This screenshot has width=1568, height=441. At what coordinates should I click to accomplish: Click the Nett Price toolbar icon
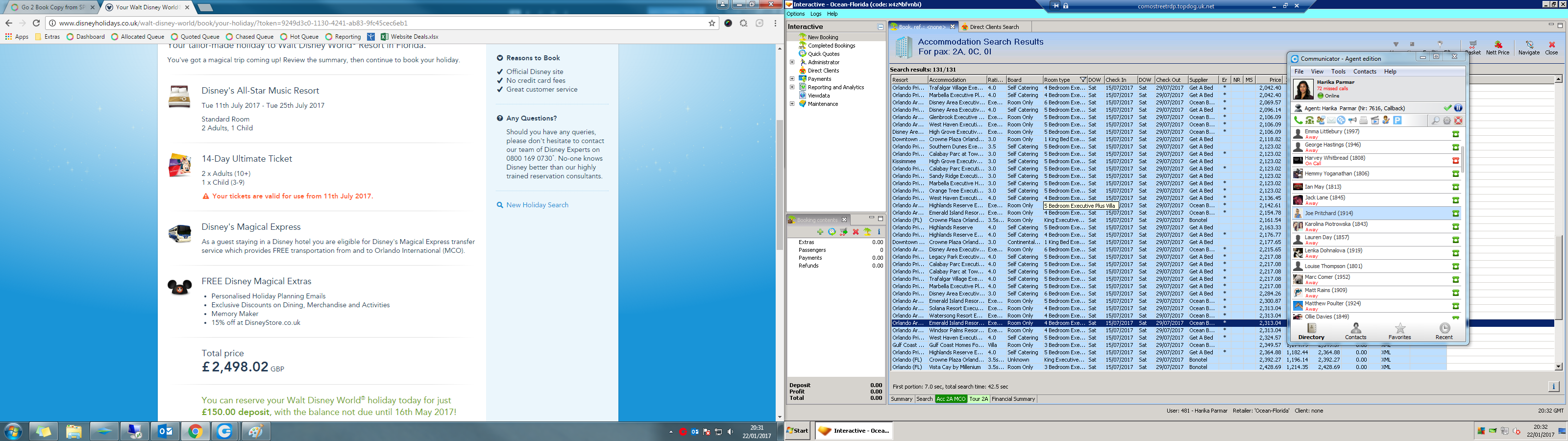(x=1498, y=48)
